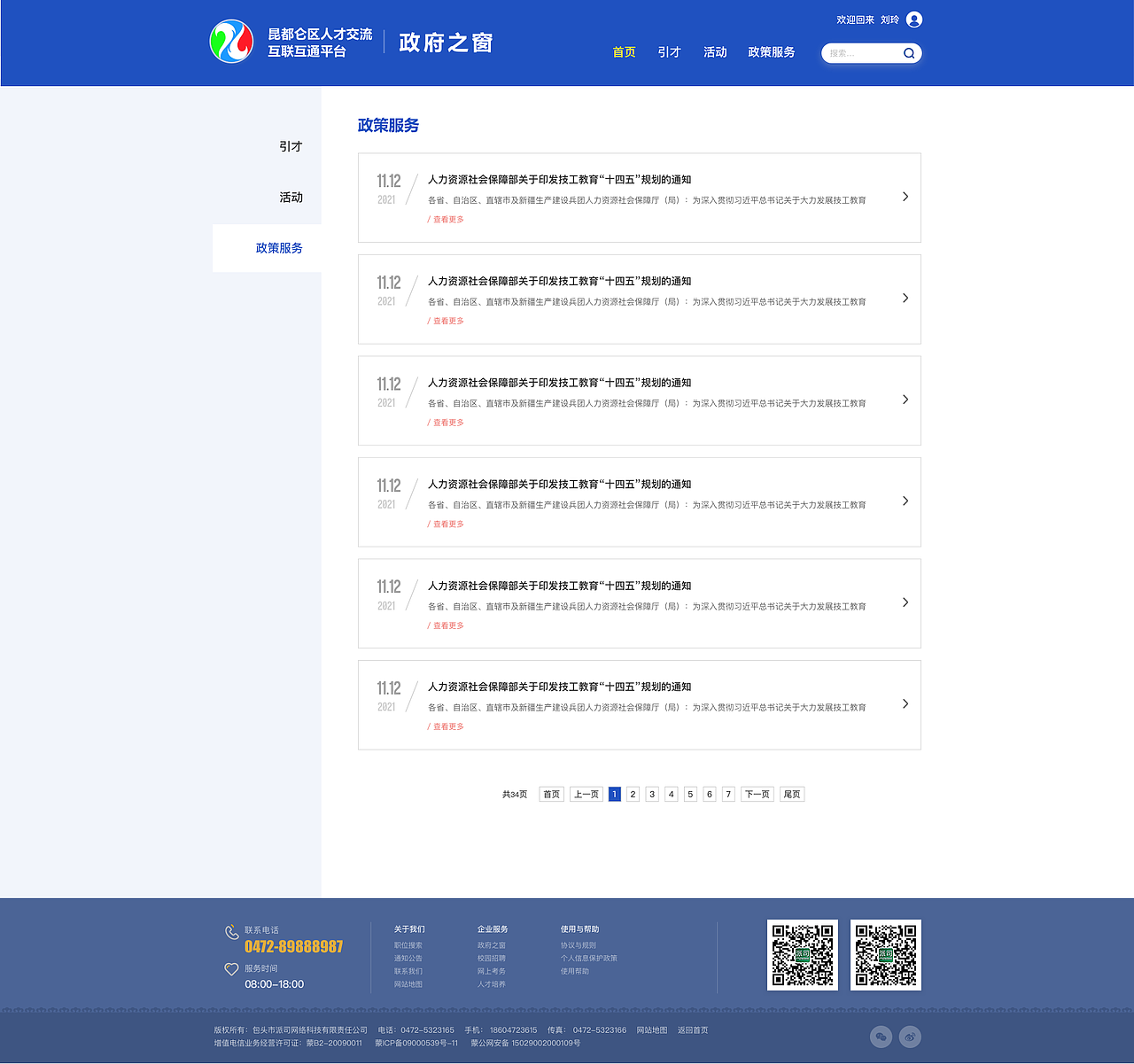1134x1064 pixels.
Task: Click the search magnifier icon
Action: tap(908, 53)
